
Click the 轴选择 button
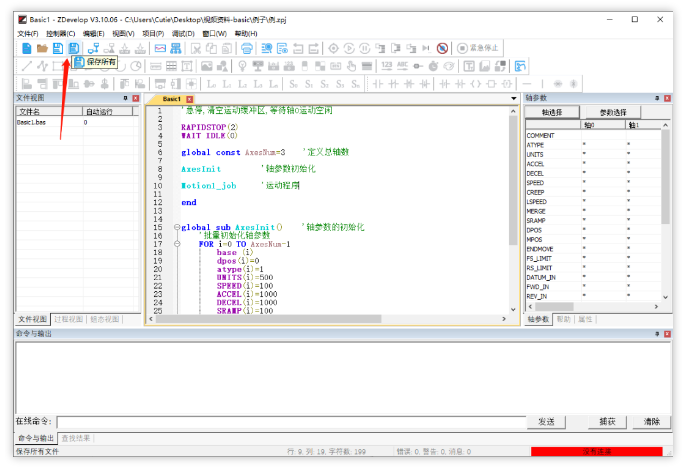pyautogui.click(x=552, y=112)
